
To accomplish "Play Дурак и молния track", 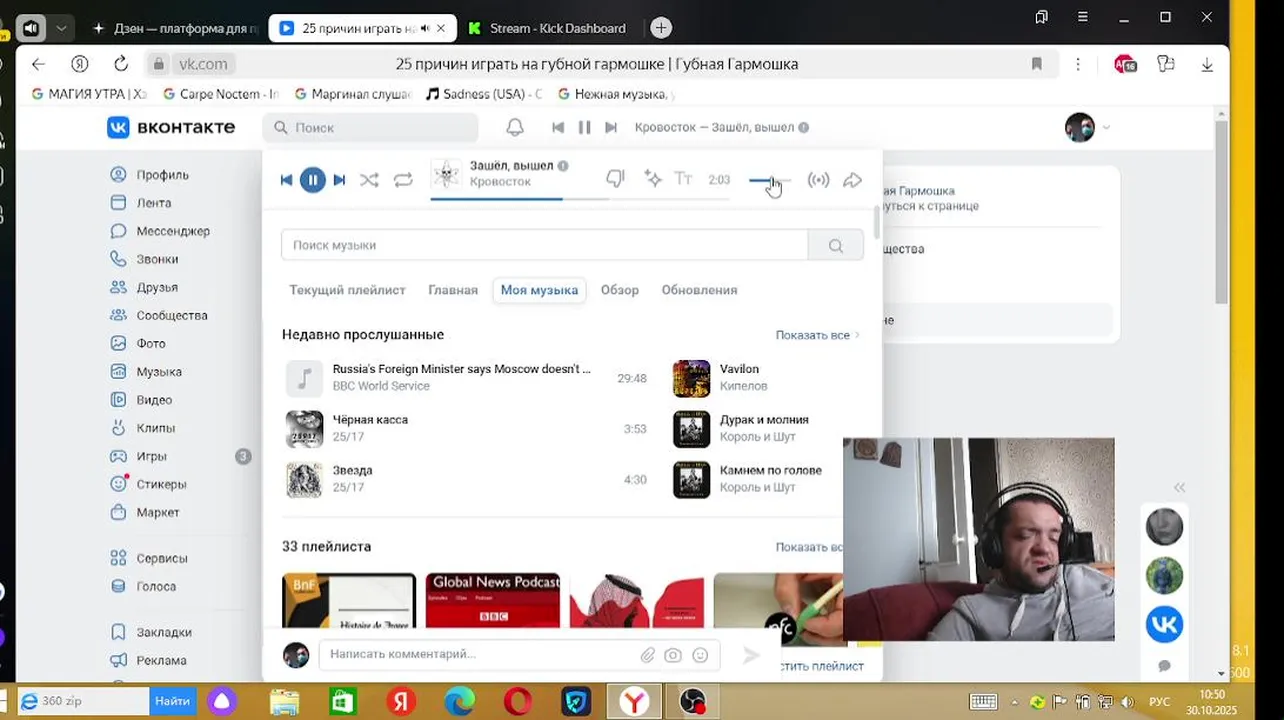I will click(x=758, y=429).
